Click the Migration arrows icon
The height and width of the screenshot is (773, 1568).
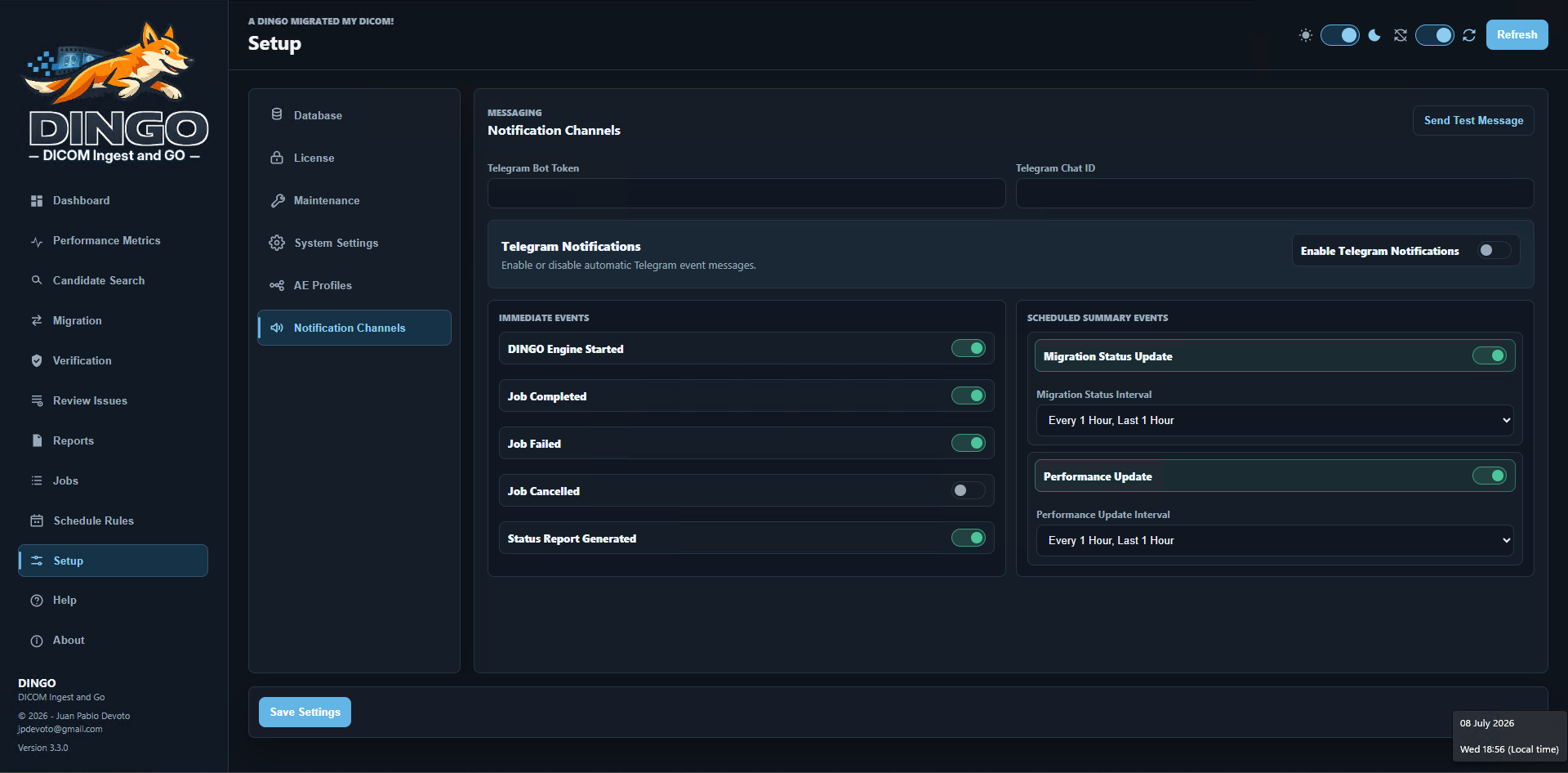(37, 320)
